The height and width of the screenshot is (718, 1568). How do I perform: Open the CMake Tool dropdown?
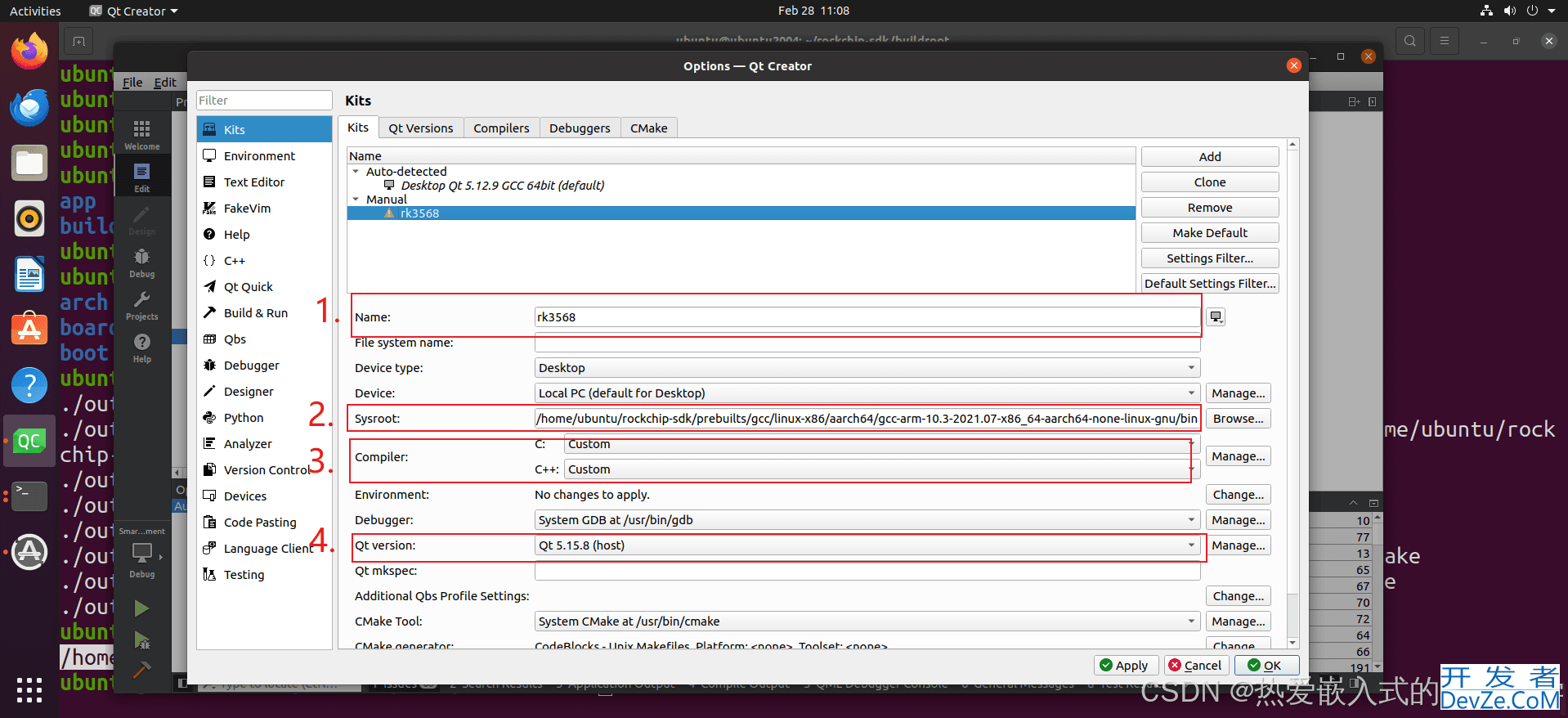point(867,622)
